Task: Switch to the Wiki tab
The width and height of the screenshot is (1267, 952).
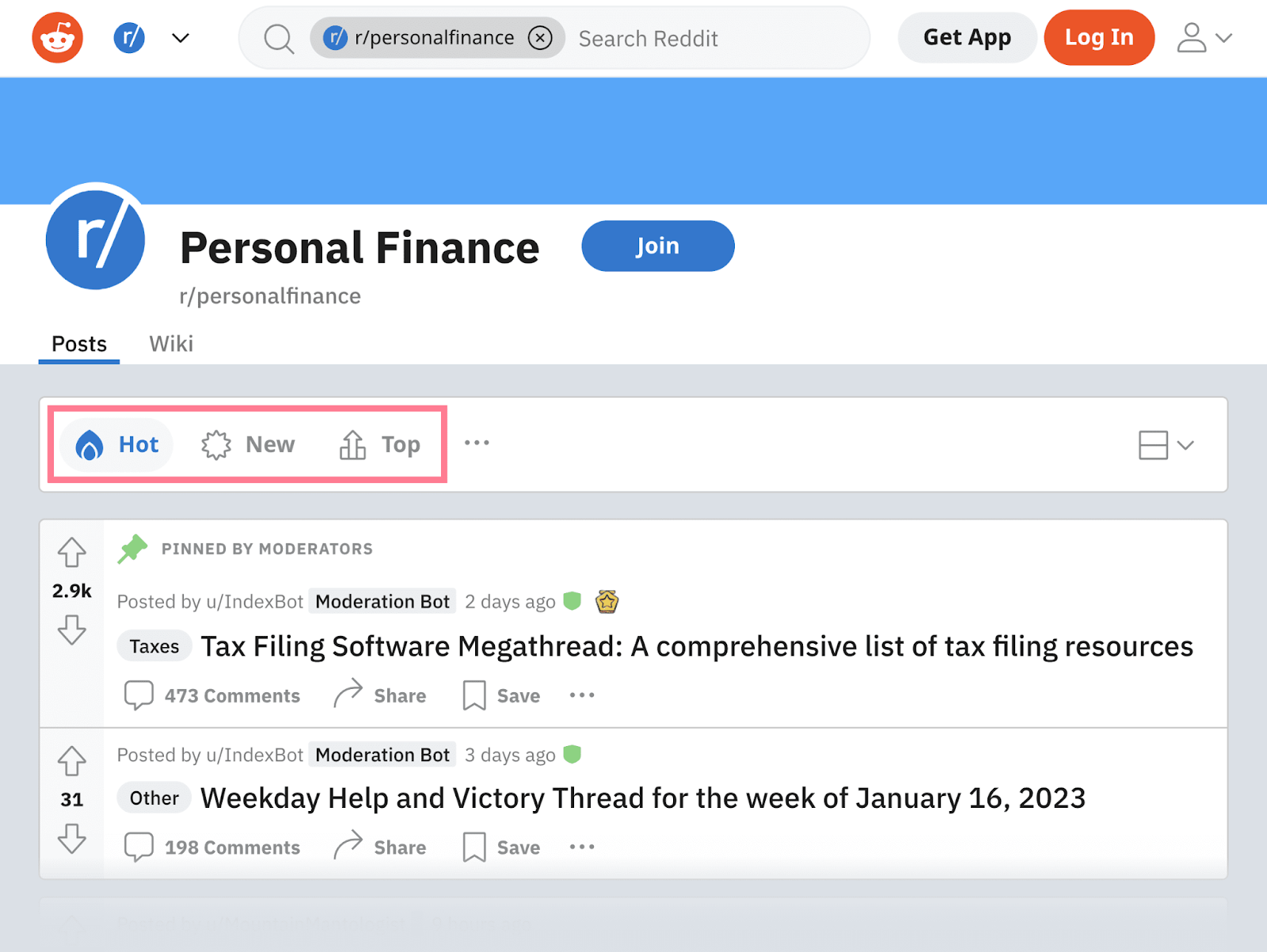Action: click(x=171, y=344)
